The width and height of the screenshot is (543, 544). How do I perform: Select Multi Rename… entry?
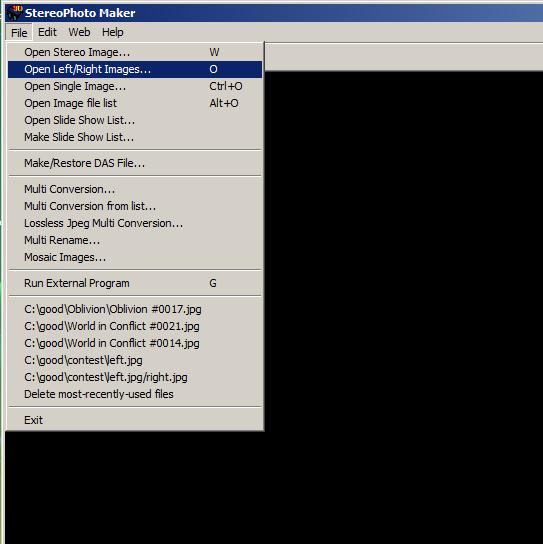(x=135, y=240)
